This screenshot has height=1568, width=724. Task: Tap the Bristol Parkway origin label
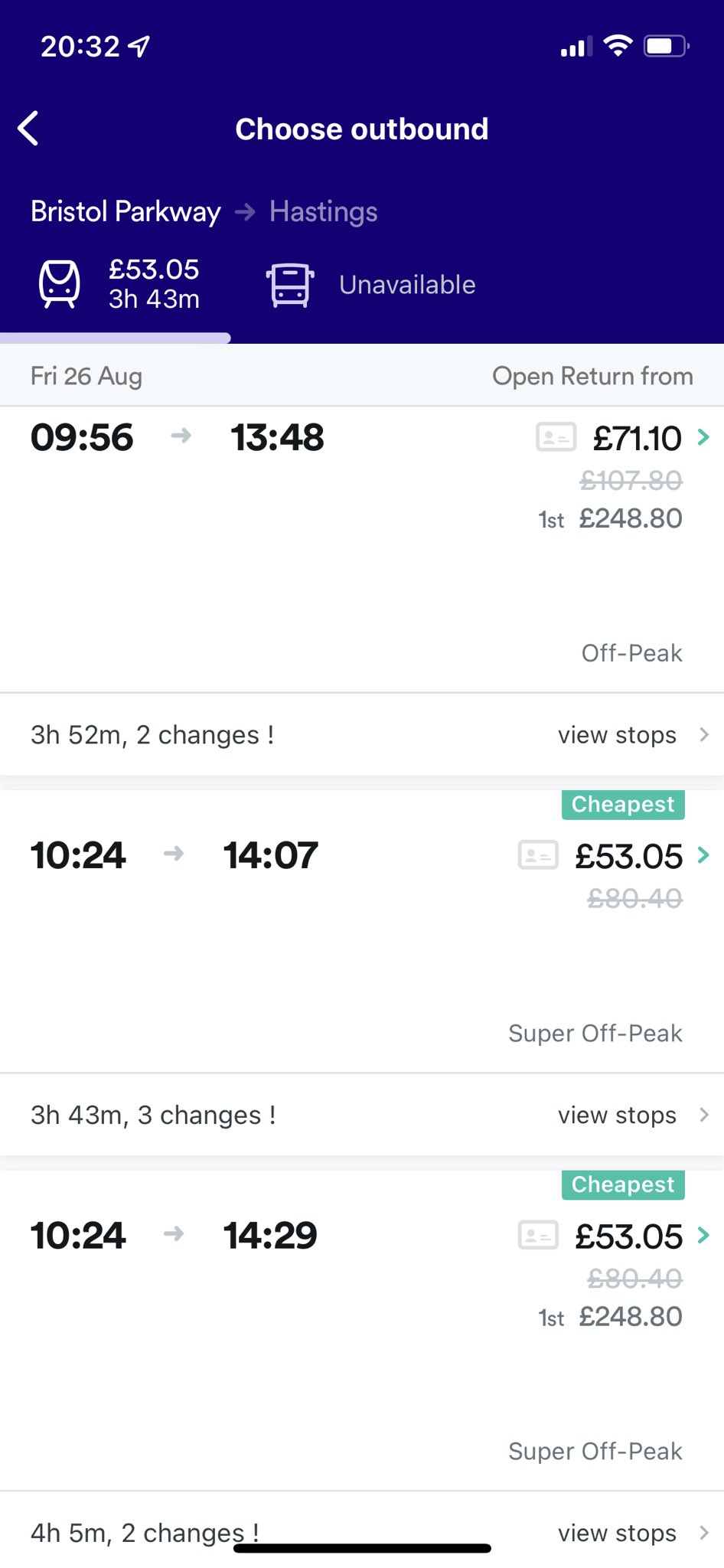[x=126, y=211]
